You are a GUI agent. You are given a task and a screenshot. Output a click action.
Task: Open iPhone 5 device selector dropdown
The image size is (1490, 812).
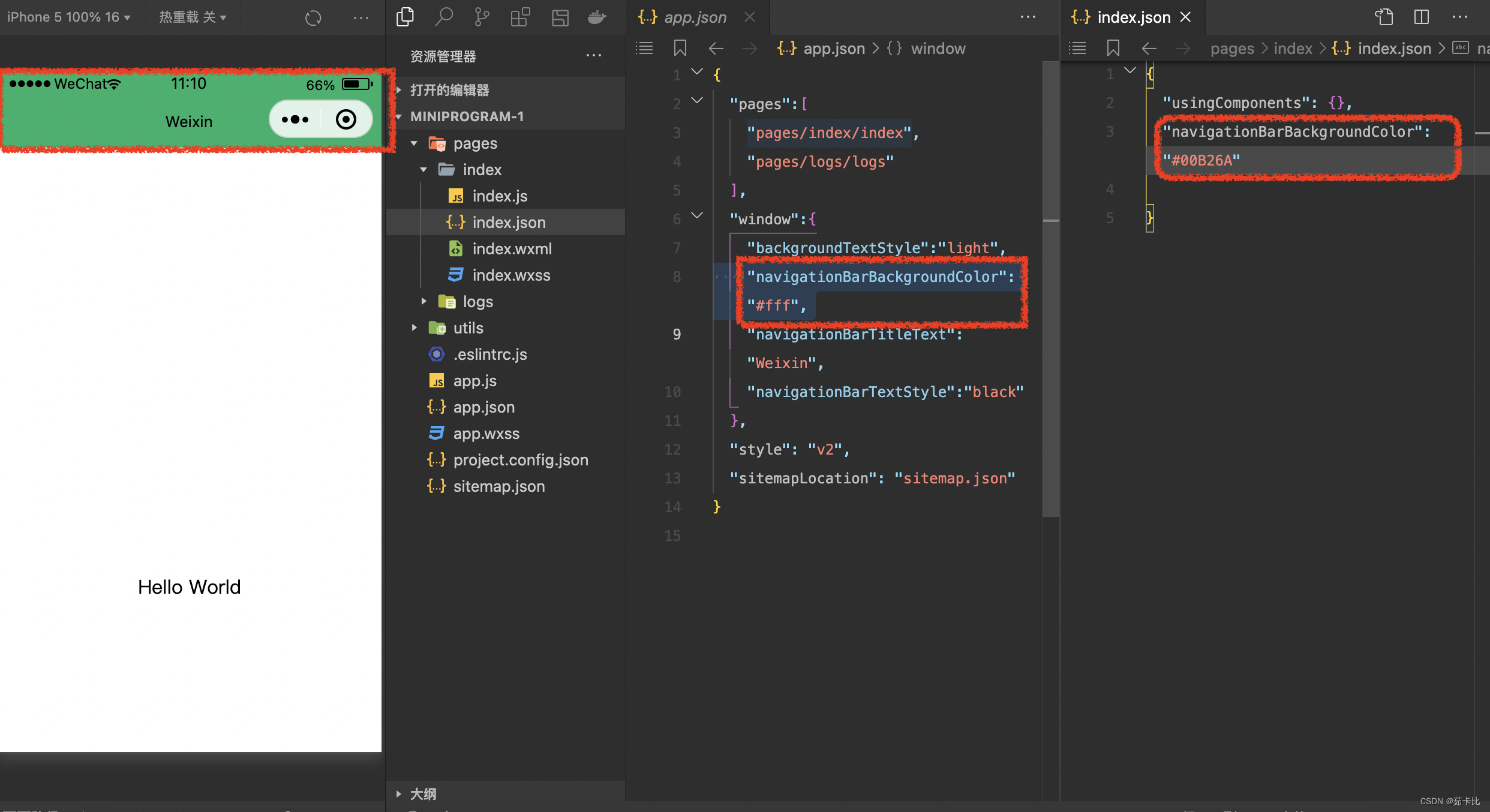[x=68, y=17]
